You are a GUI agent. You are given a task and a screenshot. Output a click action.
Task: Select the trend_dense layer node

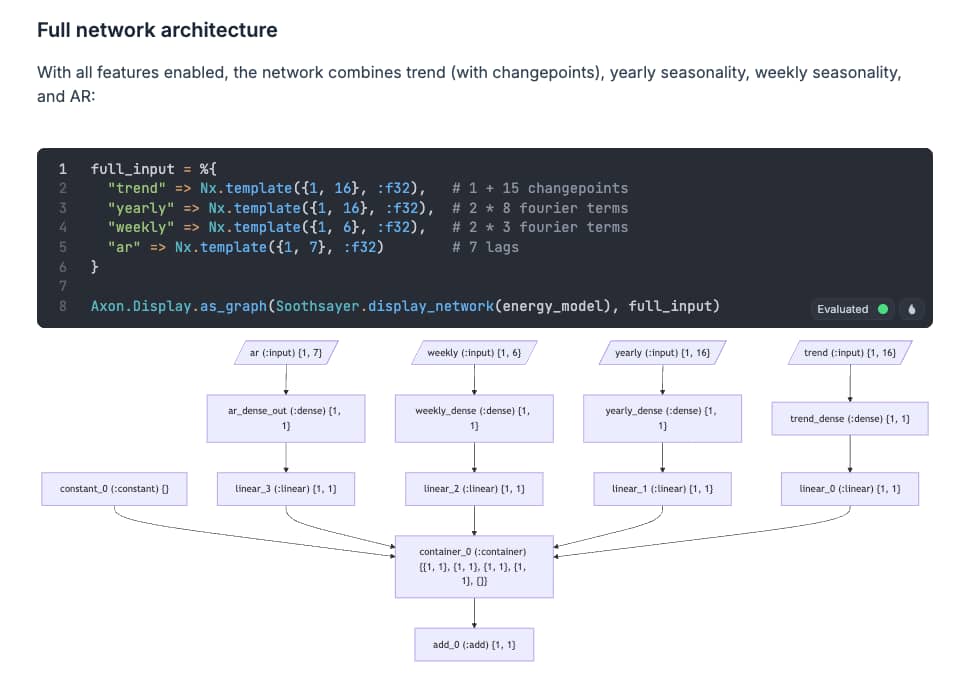[x=850, y=418]
